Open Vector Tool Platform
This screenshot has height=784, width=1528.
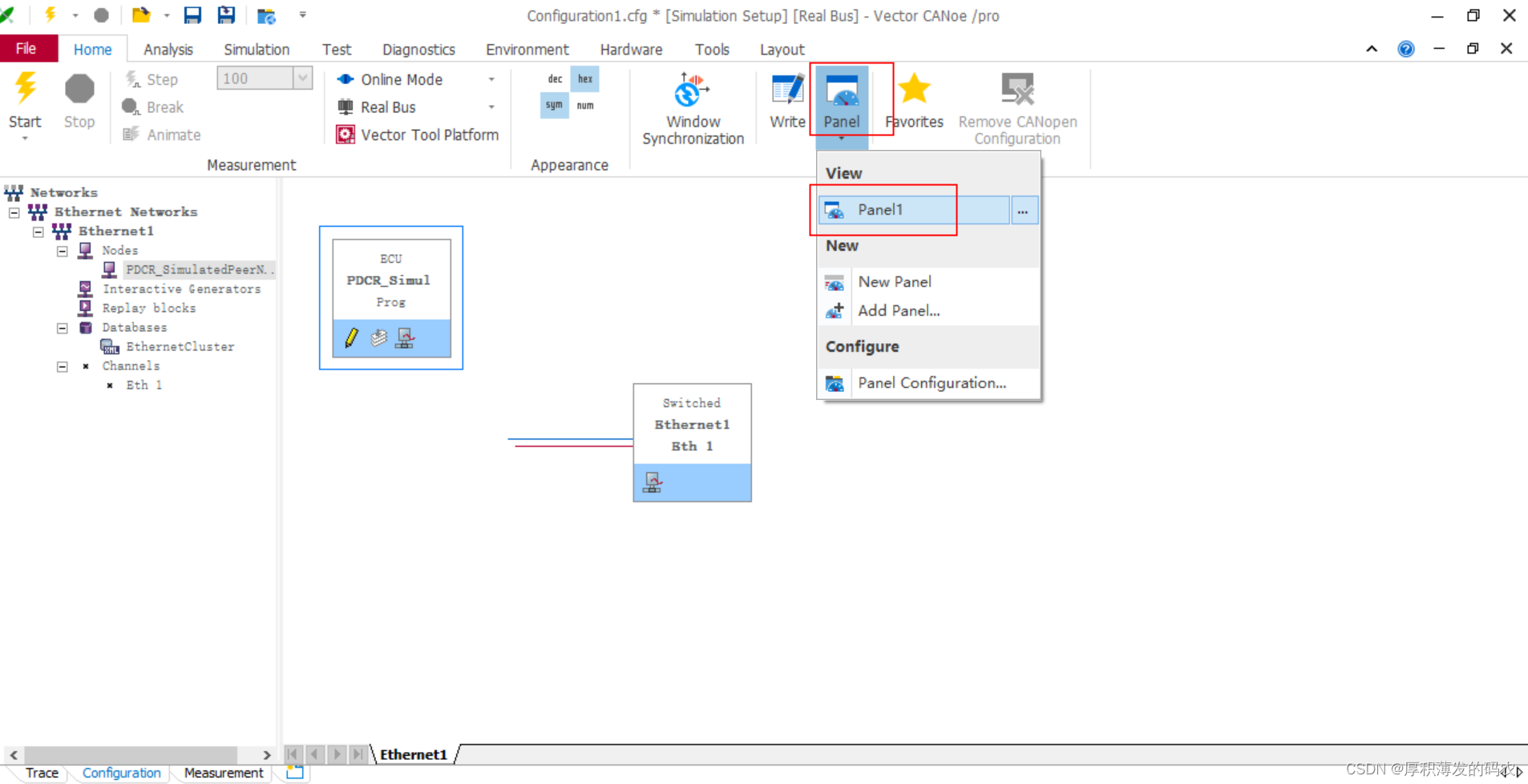click(418, 135)
